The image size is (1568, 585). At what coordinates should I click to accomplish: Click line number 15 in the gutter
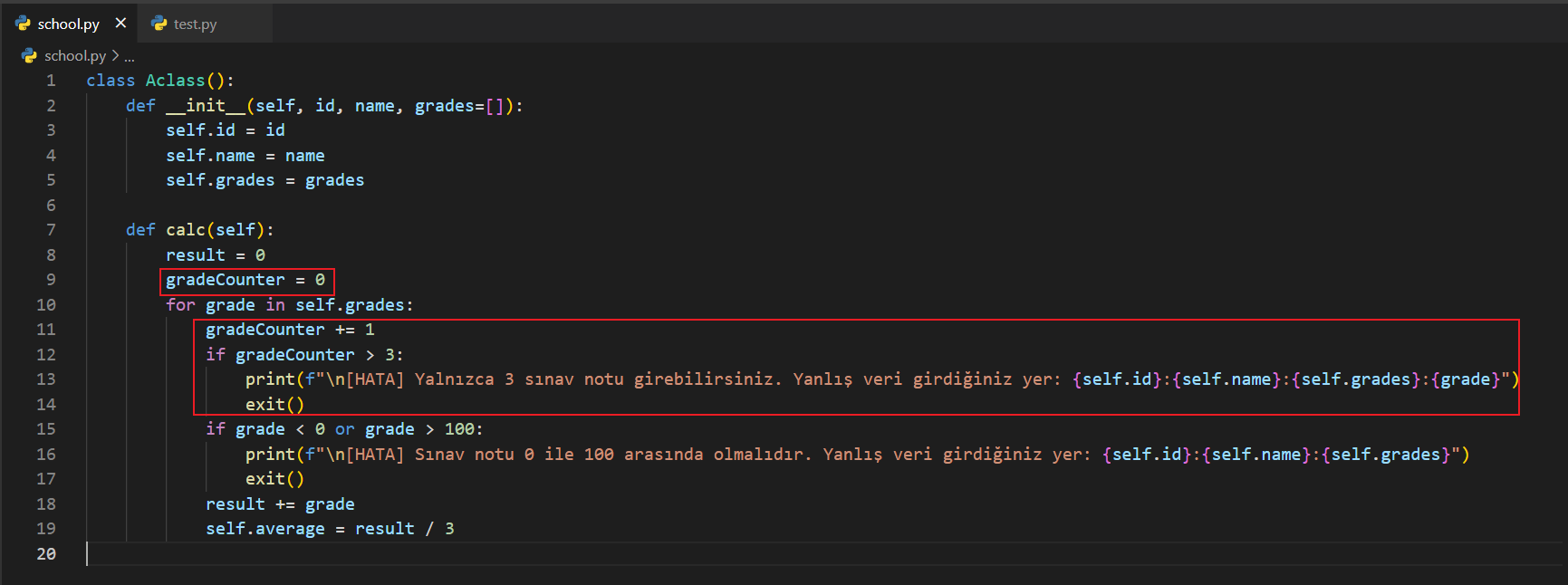(46, 429)
